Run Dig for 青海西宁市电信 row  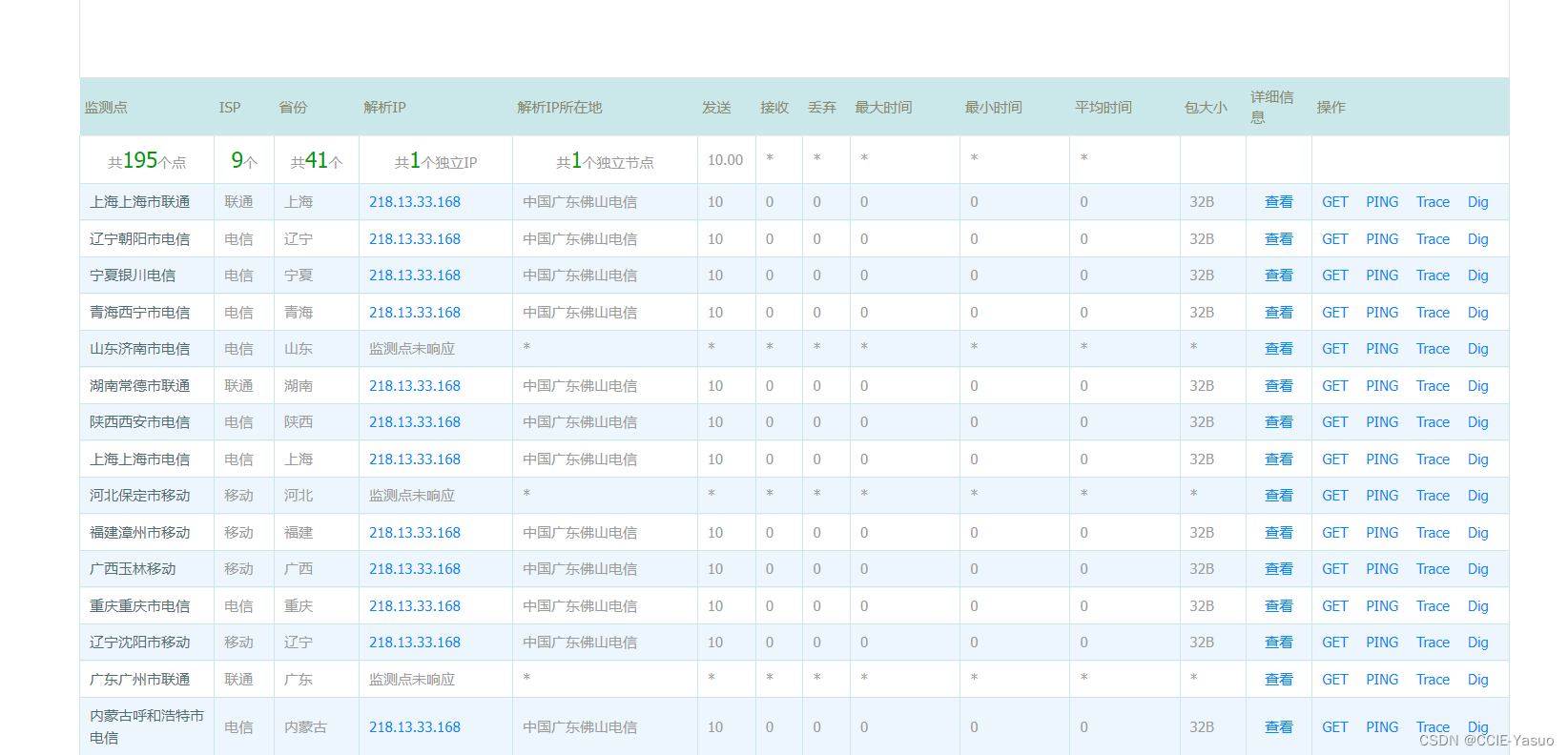tap(1477, 313)
